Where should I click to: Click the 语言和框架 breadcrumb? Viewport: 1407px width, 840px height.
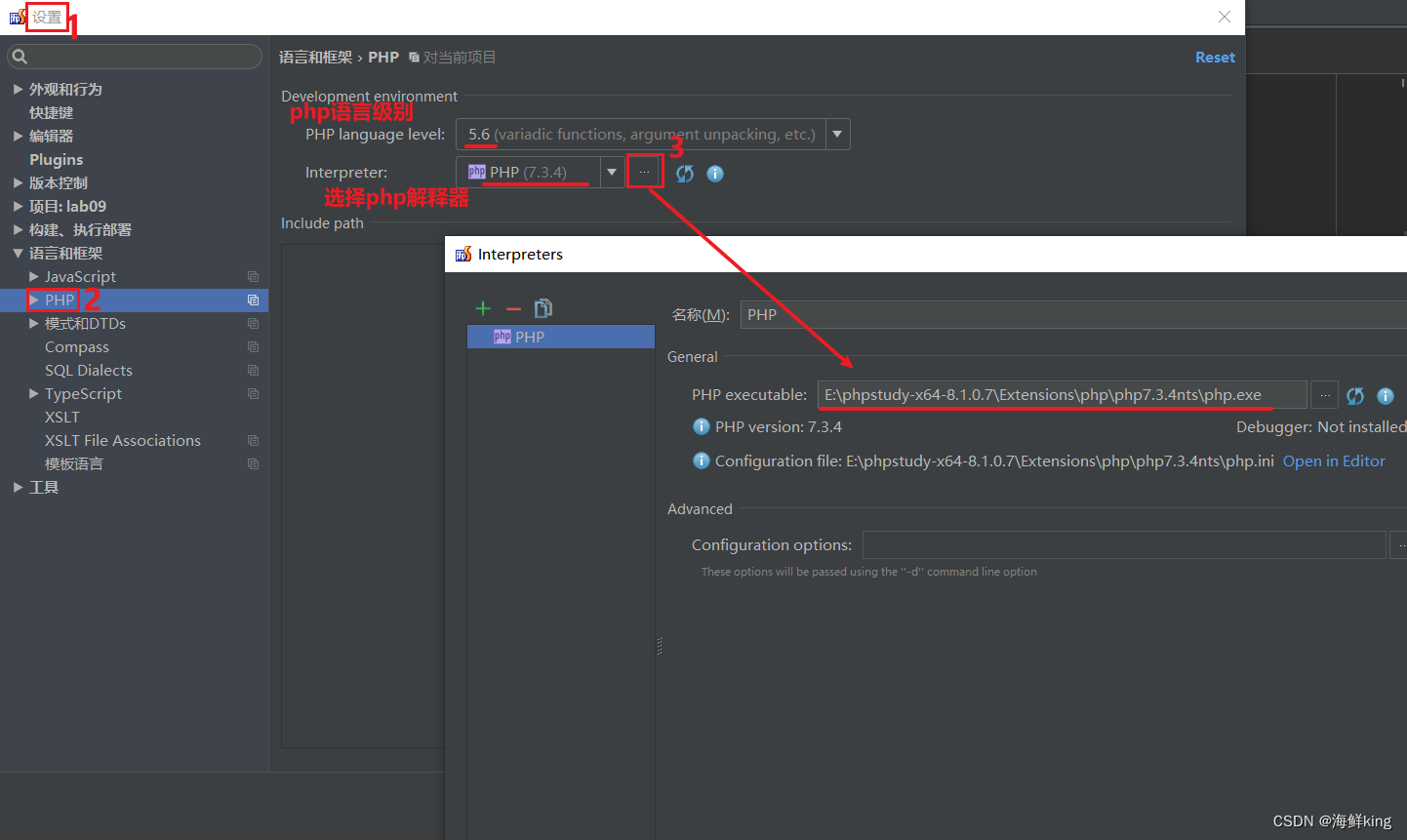coord(316,58)
